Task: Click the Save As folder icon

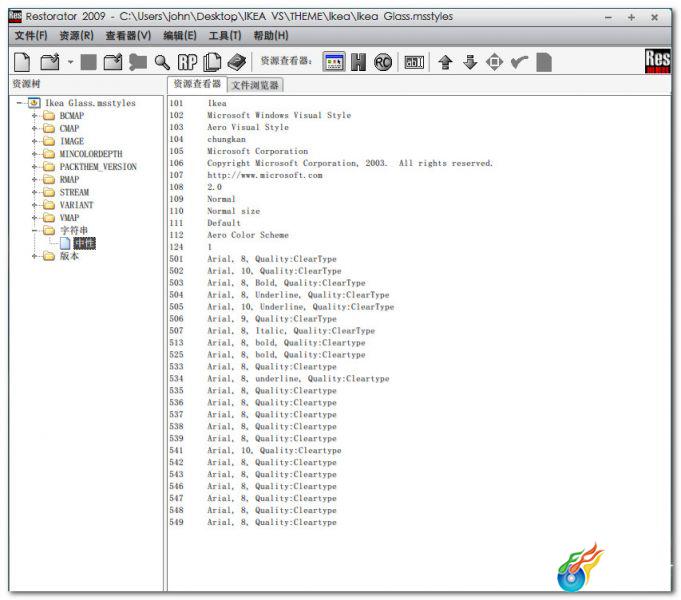Action: point(113,62)
